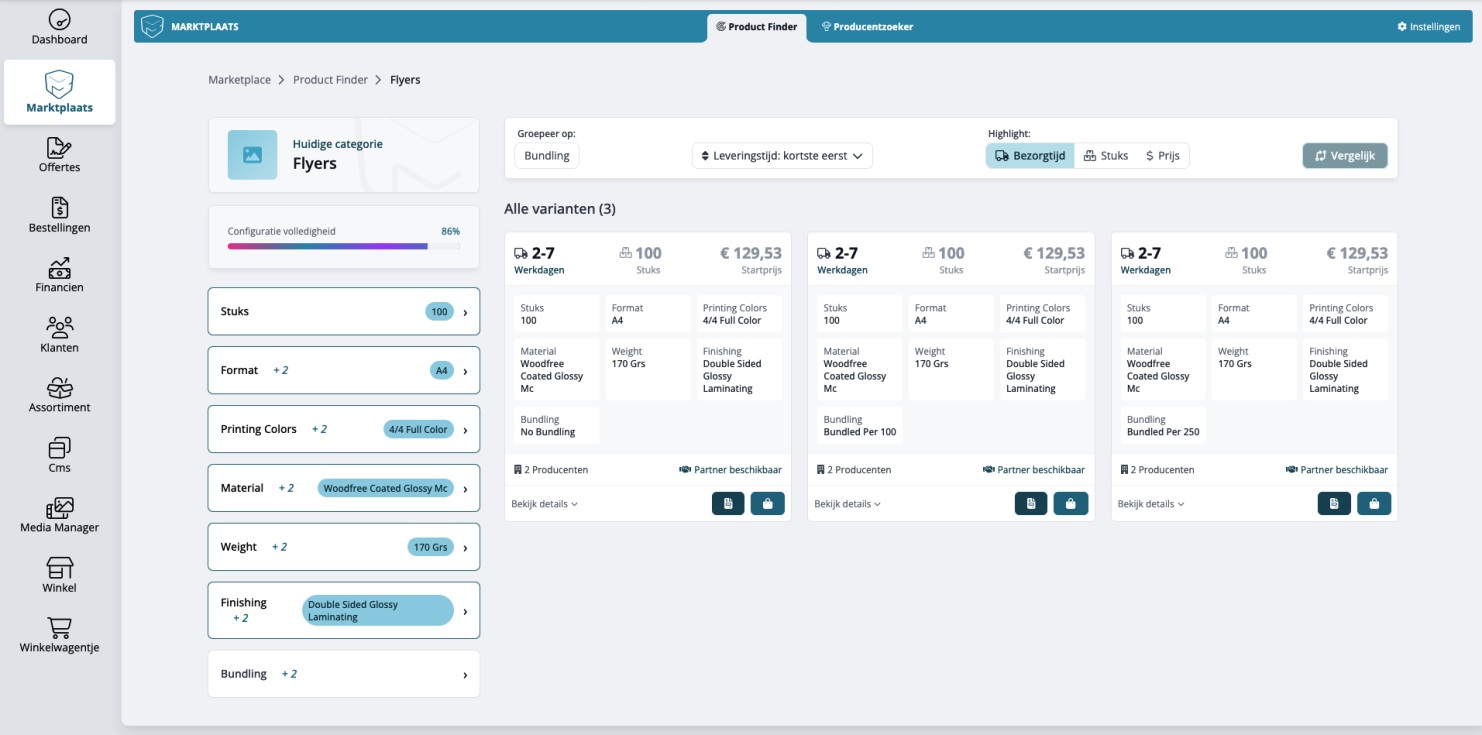This screenshot has height=735, width=1482.
Task: Switch to the Producentzoeker tab
Action: pyautogui.click(x=867, y=27)
